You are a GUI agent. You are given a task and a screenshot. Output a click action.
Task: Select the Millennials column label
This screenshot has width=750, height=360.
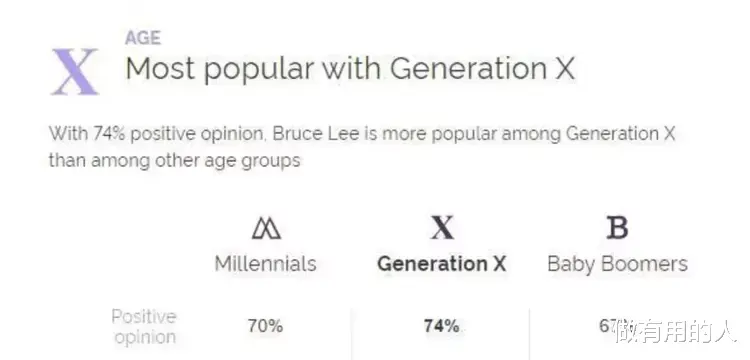pyautogui.click(x=265, y=264)
